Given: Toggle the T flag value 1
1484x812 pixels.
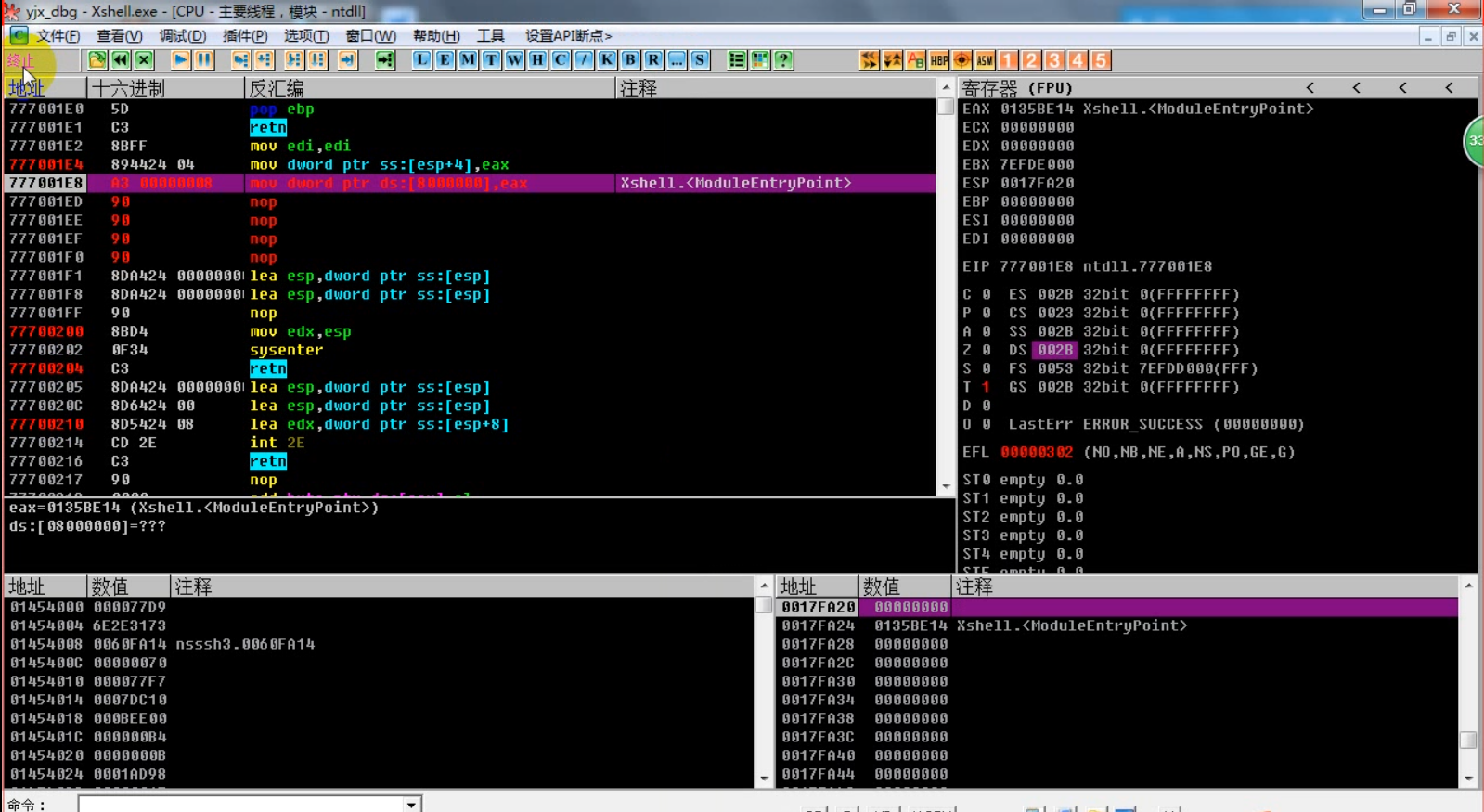Looking at the screenshot, I should pos(986,387).
